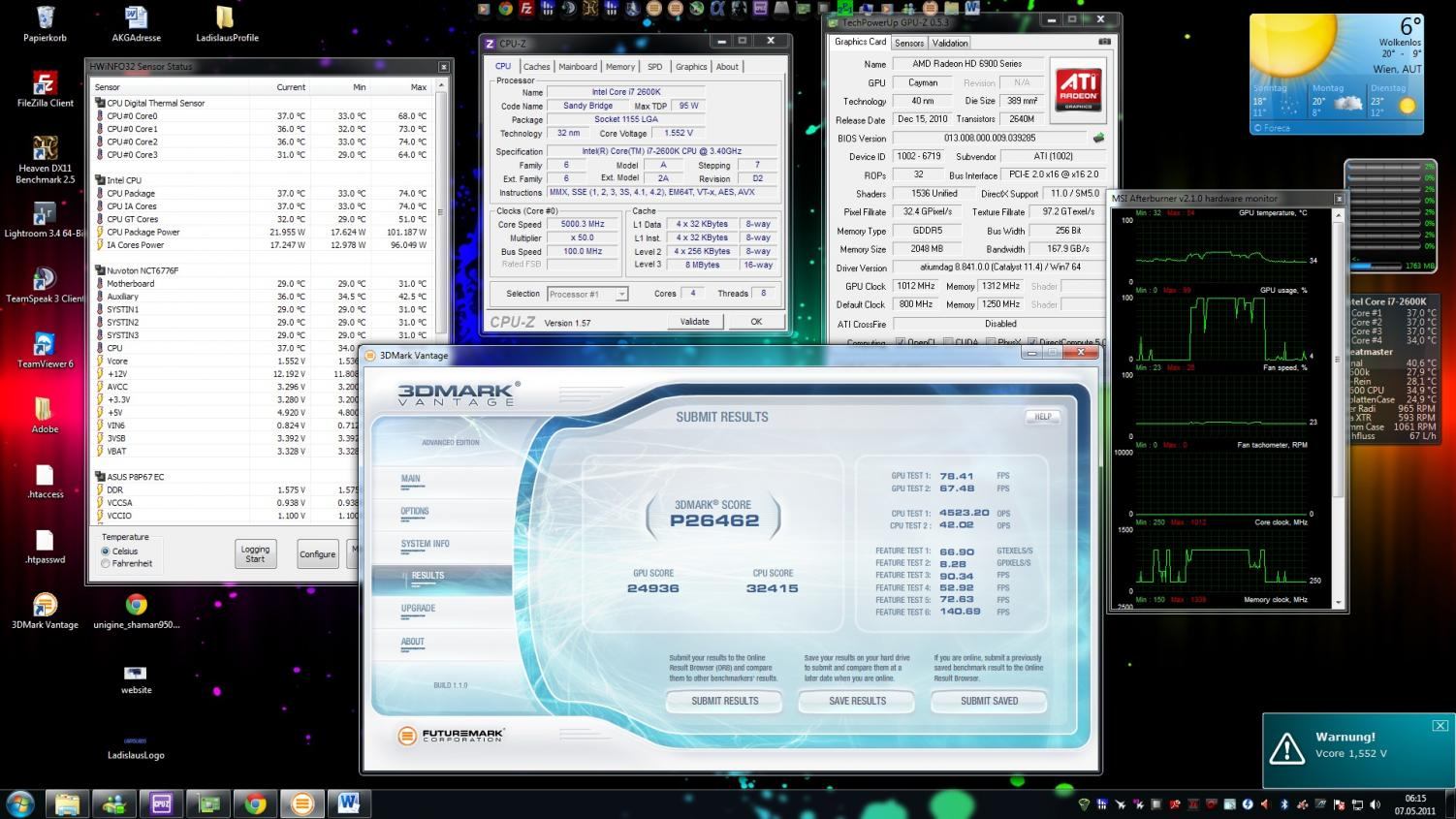Click the Chrome icon in the top dock
This screenshot has height=819, width=1456.
tap(505, 9)
